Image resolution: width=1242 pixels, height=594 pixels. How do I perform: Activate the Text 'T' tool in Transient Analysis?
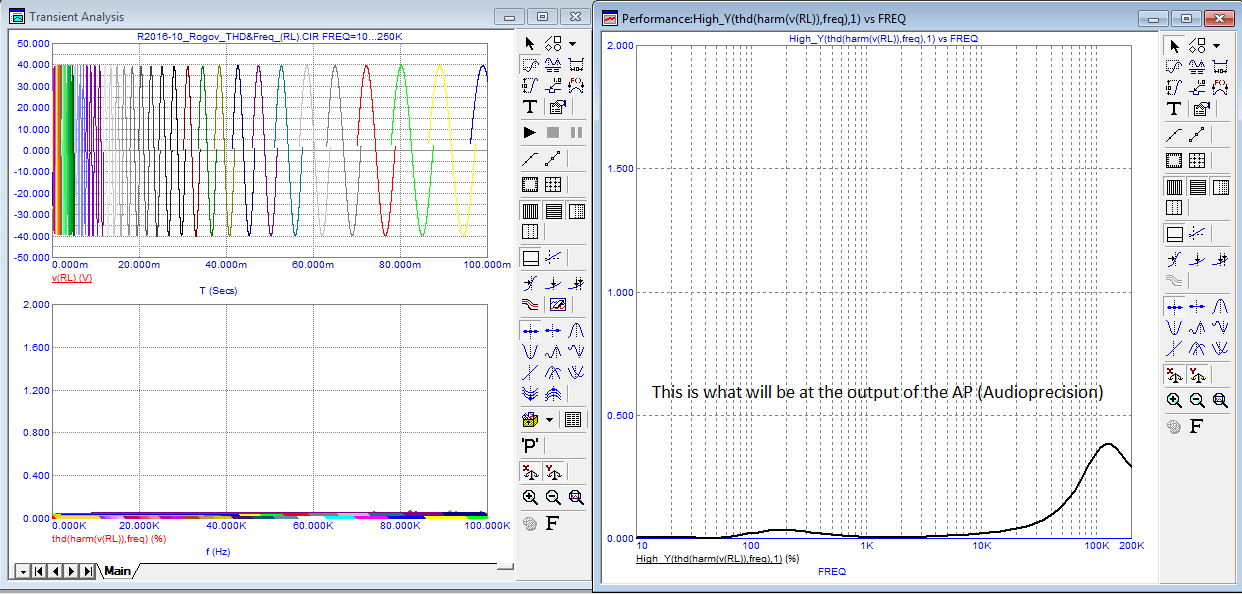[530, 107]
